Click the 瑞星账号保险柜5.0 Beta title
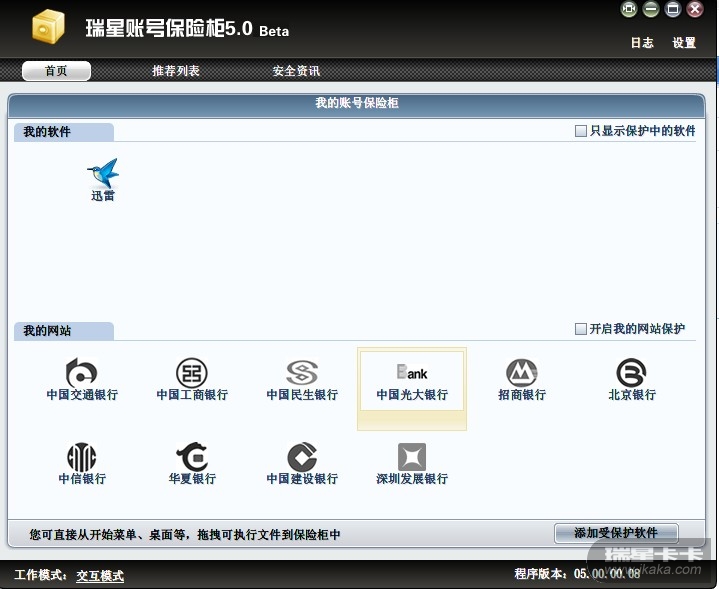This screenshot has width=719, height=589. [x=187, y=28]
